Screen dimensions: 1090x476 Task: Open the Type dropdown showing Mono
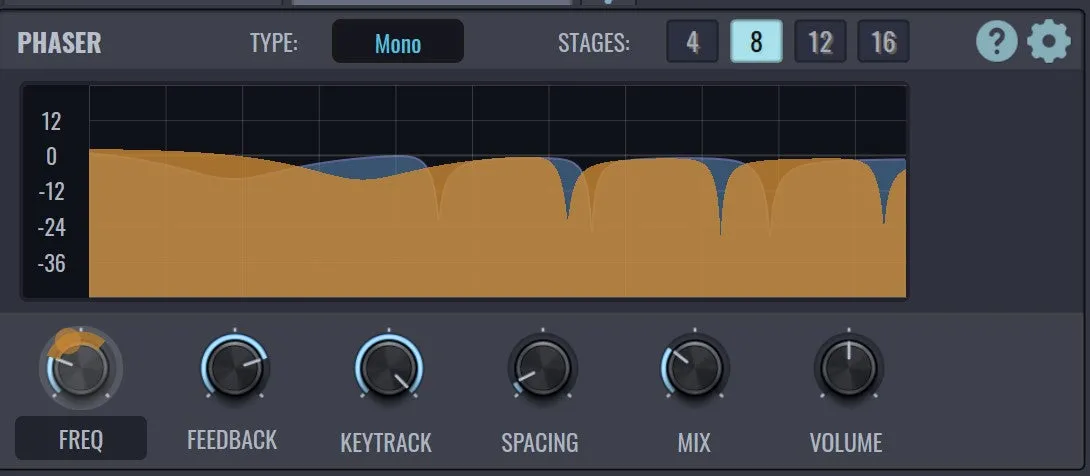point(398,42)
